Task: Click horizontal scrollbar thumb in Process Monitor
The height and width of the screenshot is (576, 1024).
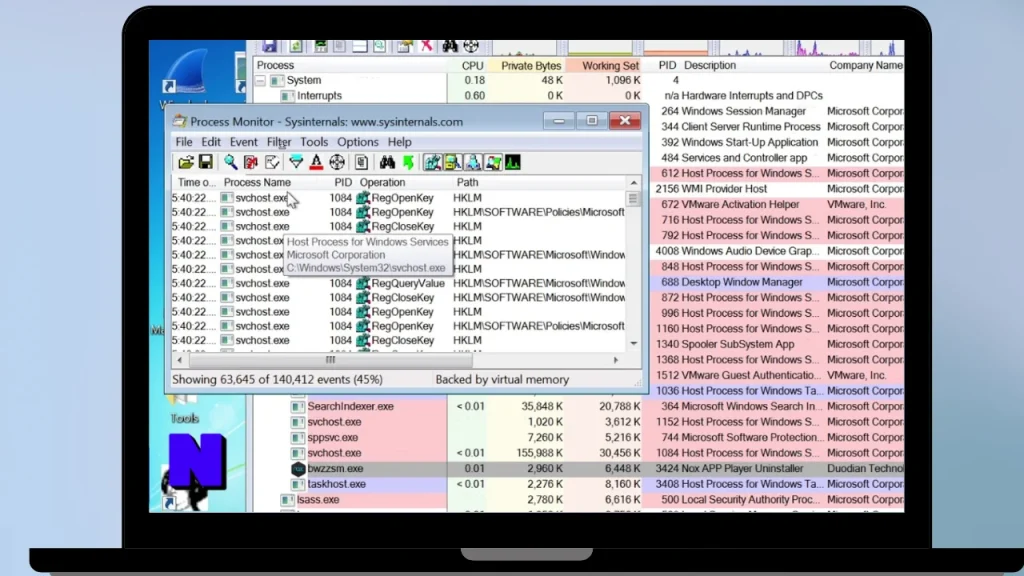Action: click(330, 360)
